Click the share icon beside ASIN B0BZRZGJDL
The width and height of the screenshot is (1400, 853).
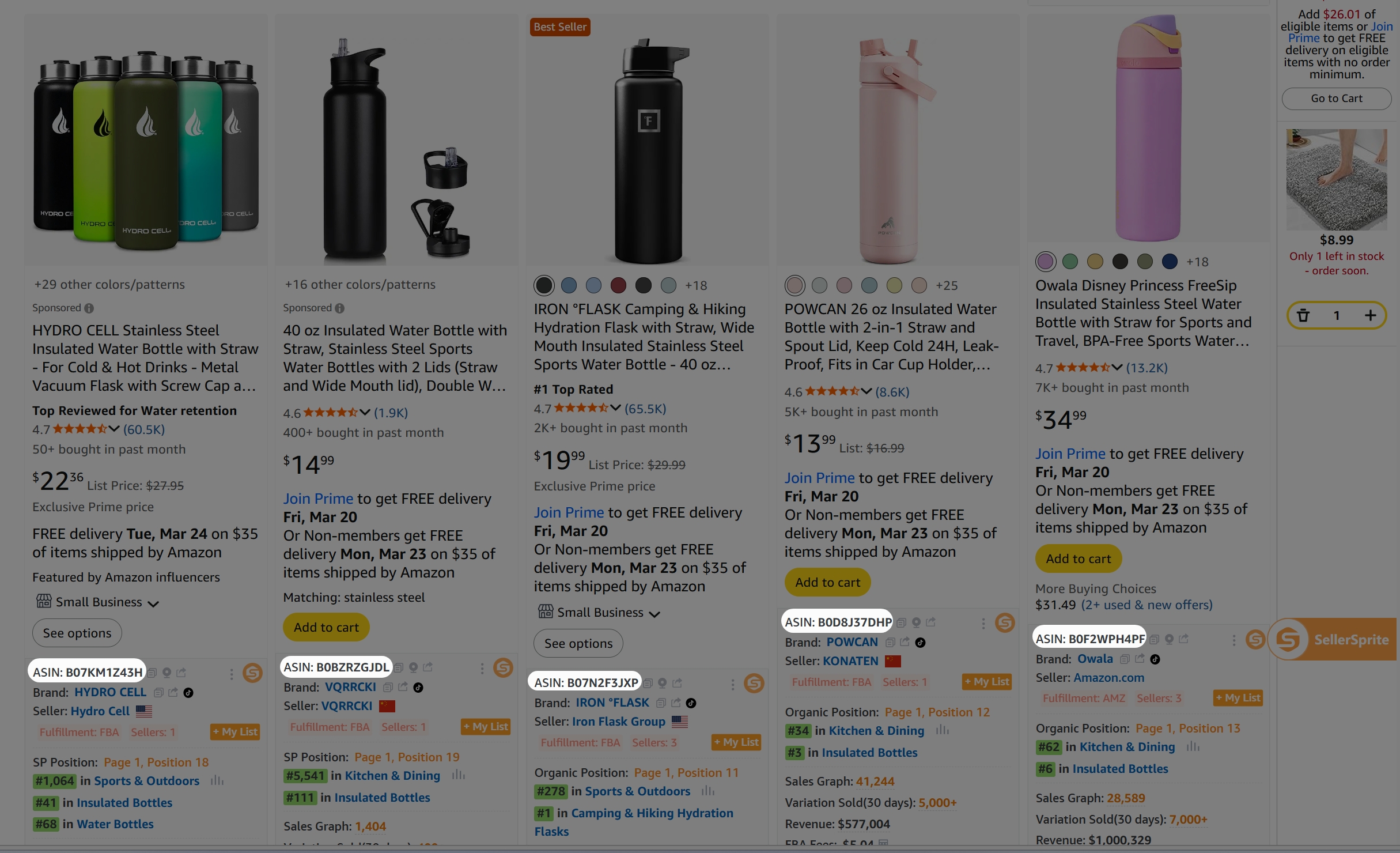pyautogui.click(x=428, y=668)
